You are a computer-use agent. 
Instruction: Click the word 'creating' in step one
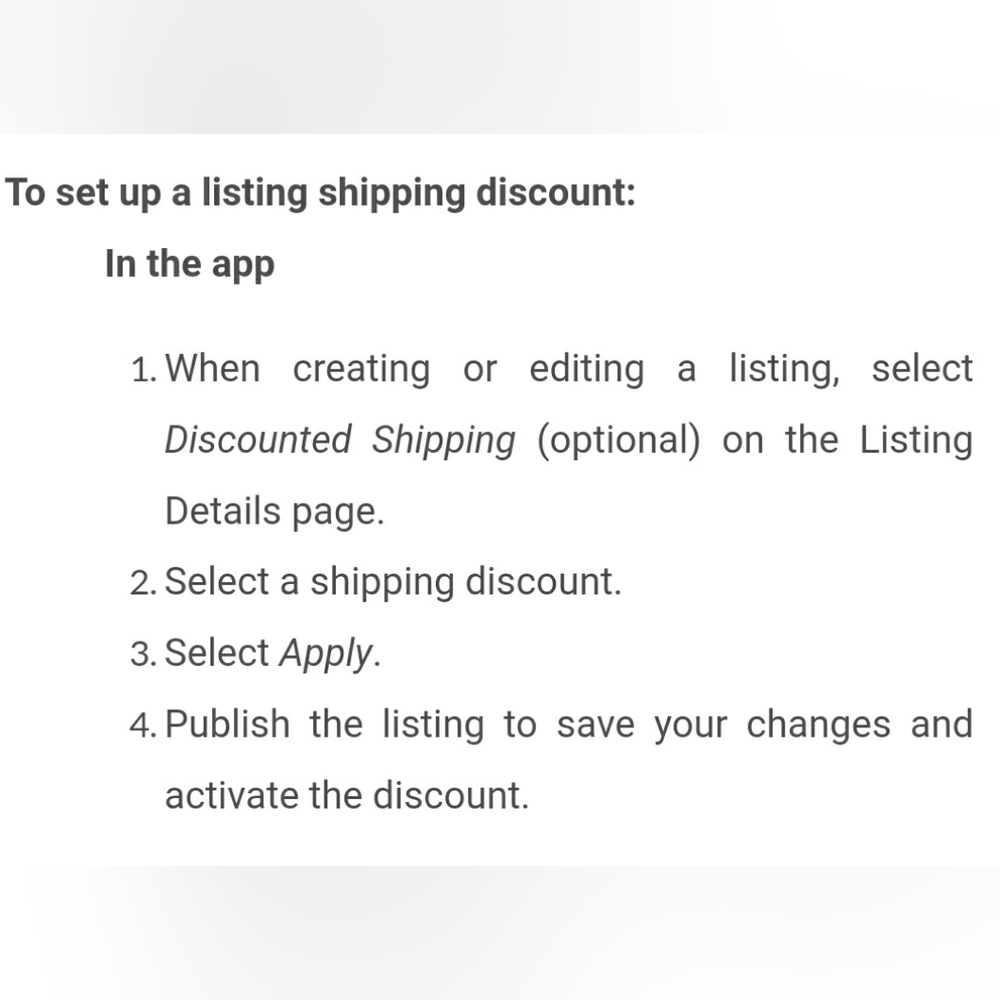[x=361, y=369]
